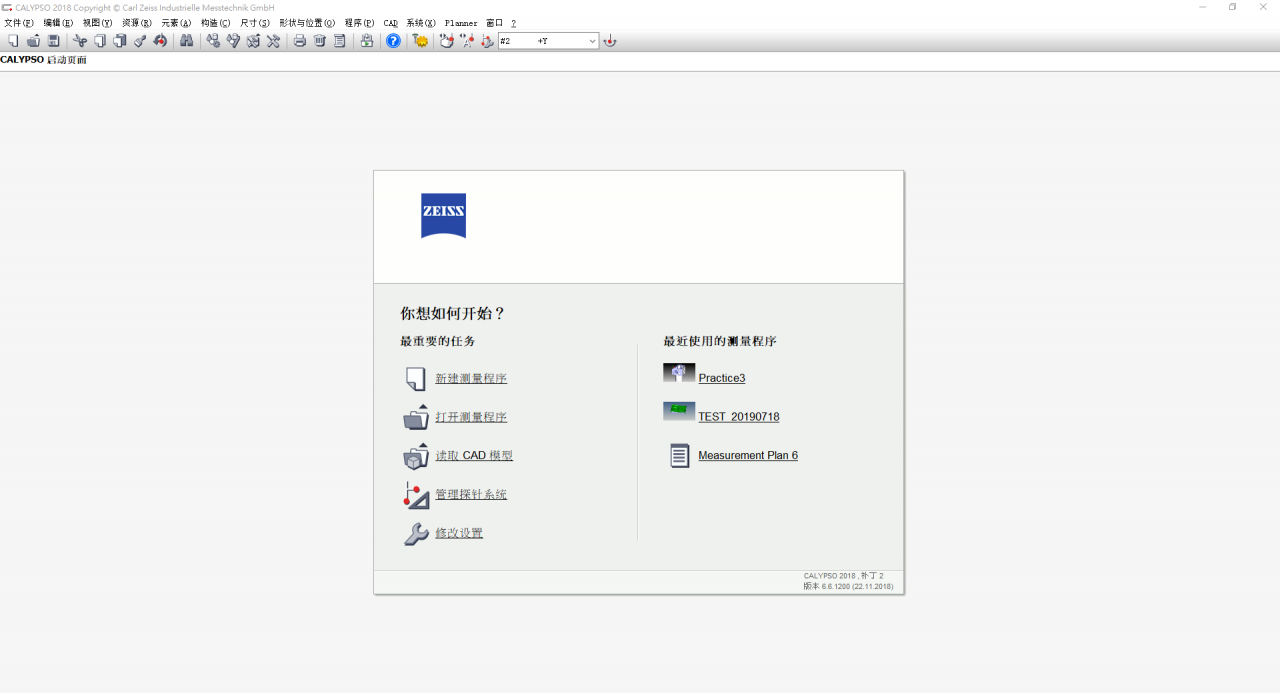Open the 程序(P) menu

[x=359, y=23]
